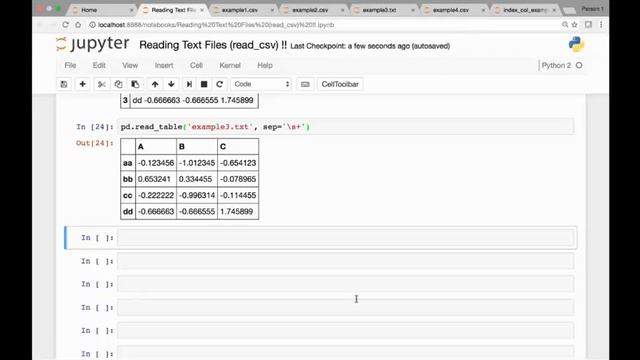Switch to the example4.csv tab

pos(454,10)
